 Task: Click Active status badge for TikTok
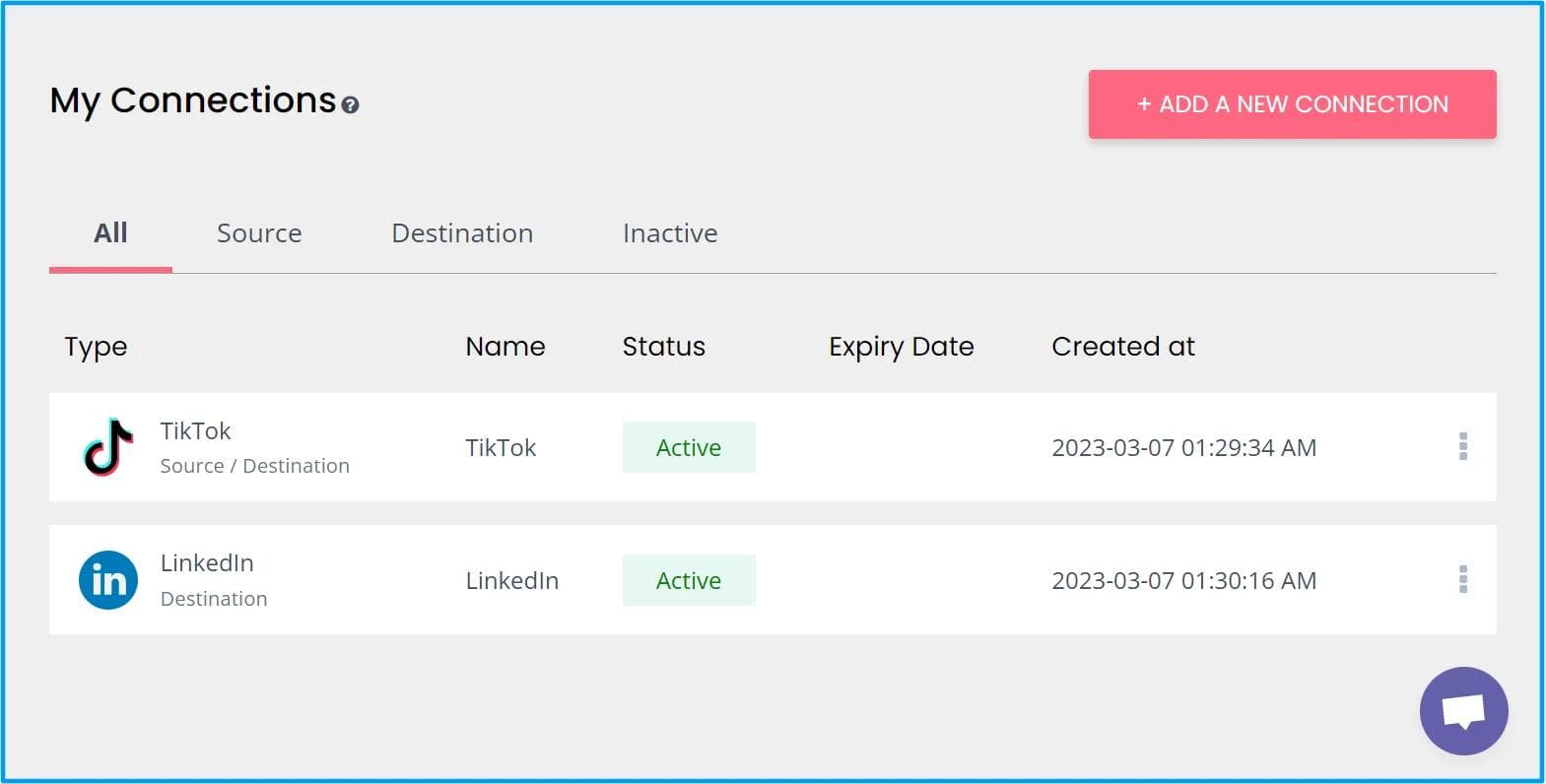[x=689, y=447]
